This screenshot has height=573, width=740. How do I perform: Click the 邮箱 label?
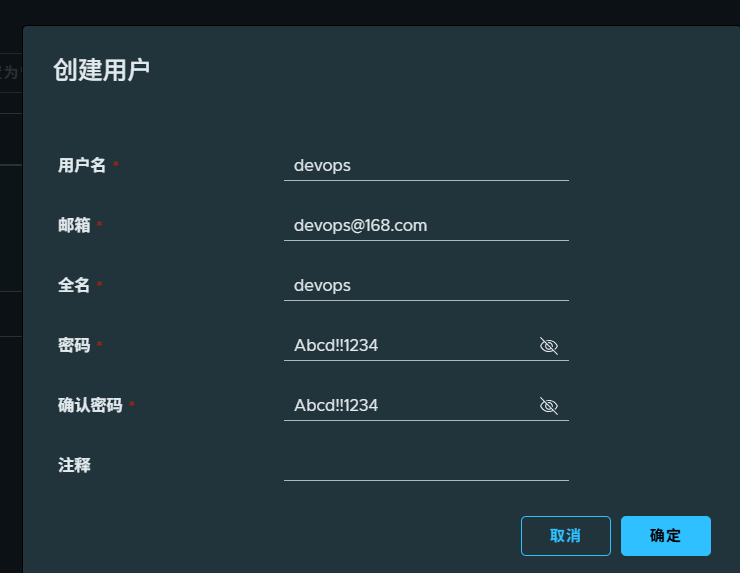[74, 225]
